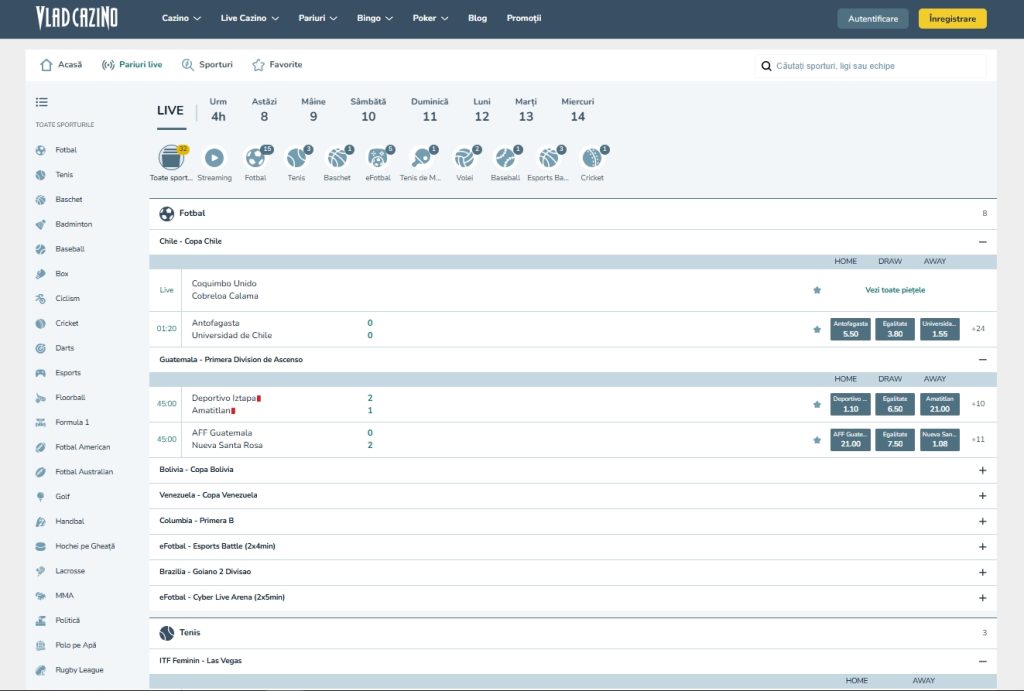Screen dimensions: 1024x691
Task: Expand the Brazilia - Goiano 2 Divisao league
Action: [x=982, y=572]
